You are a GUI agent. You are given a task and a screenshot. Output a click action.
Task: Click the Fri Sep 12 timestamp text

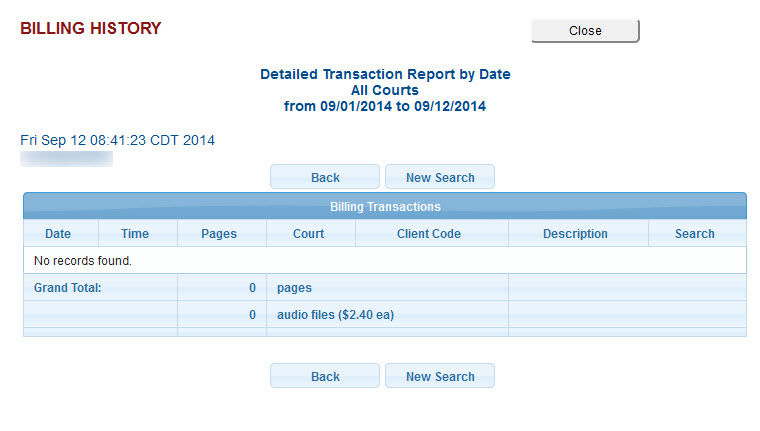[118, 141]
